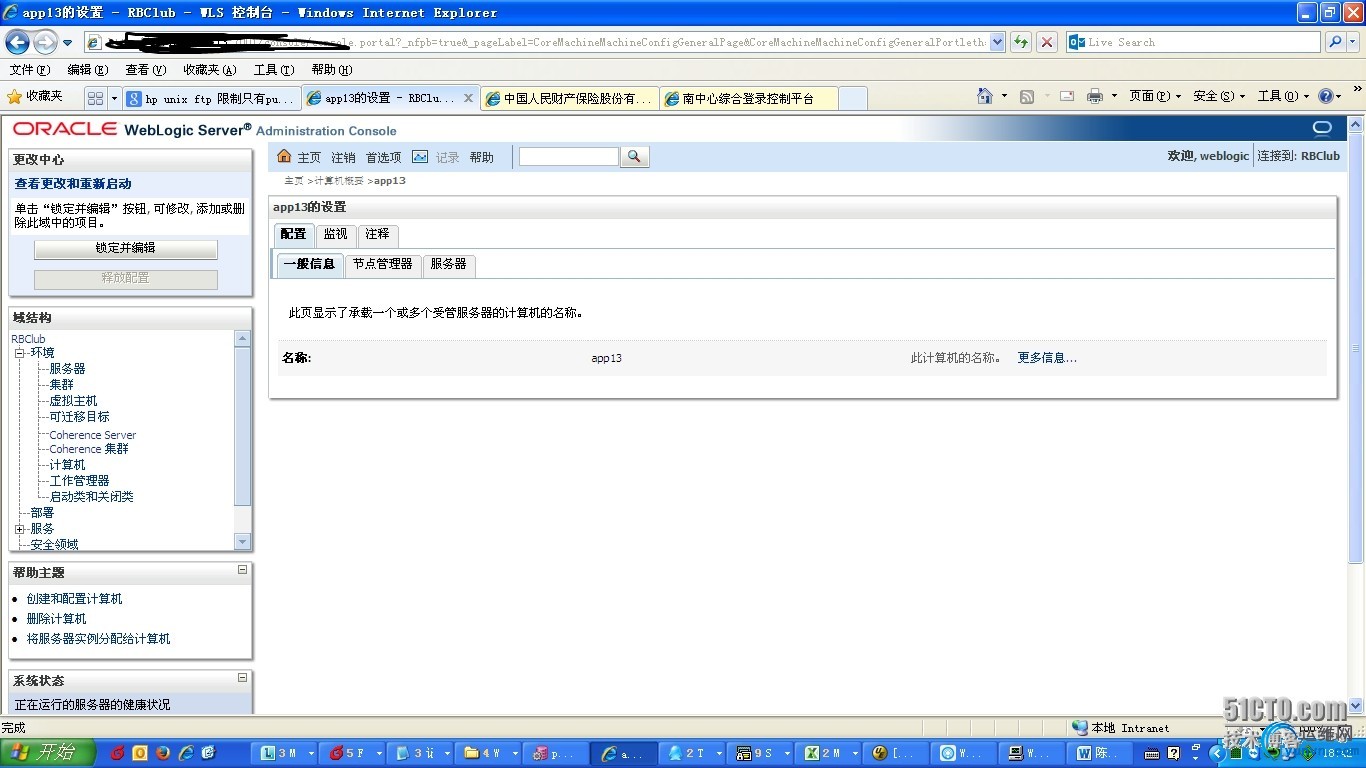Open 虚拟主机 in the domain tree

click(74, 401)
